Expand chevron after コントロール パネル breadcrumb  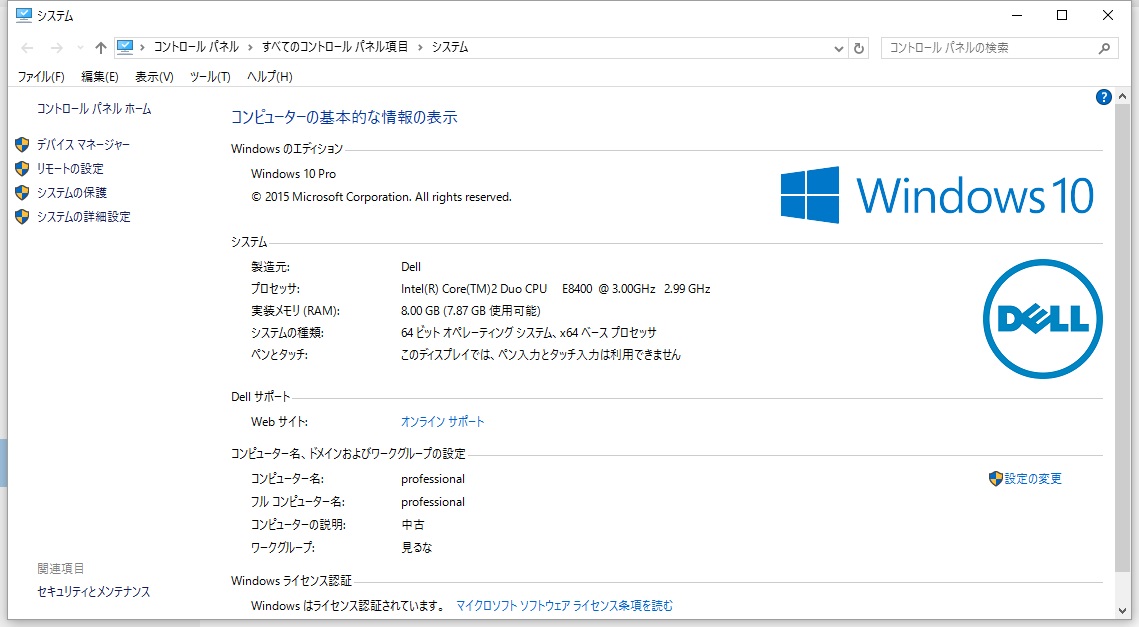[250, 48]
